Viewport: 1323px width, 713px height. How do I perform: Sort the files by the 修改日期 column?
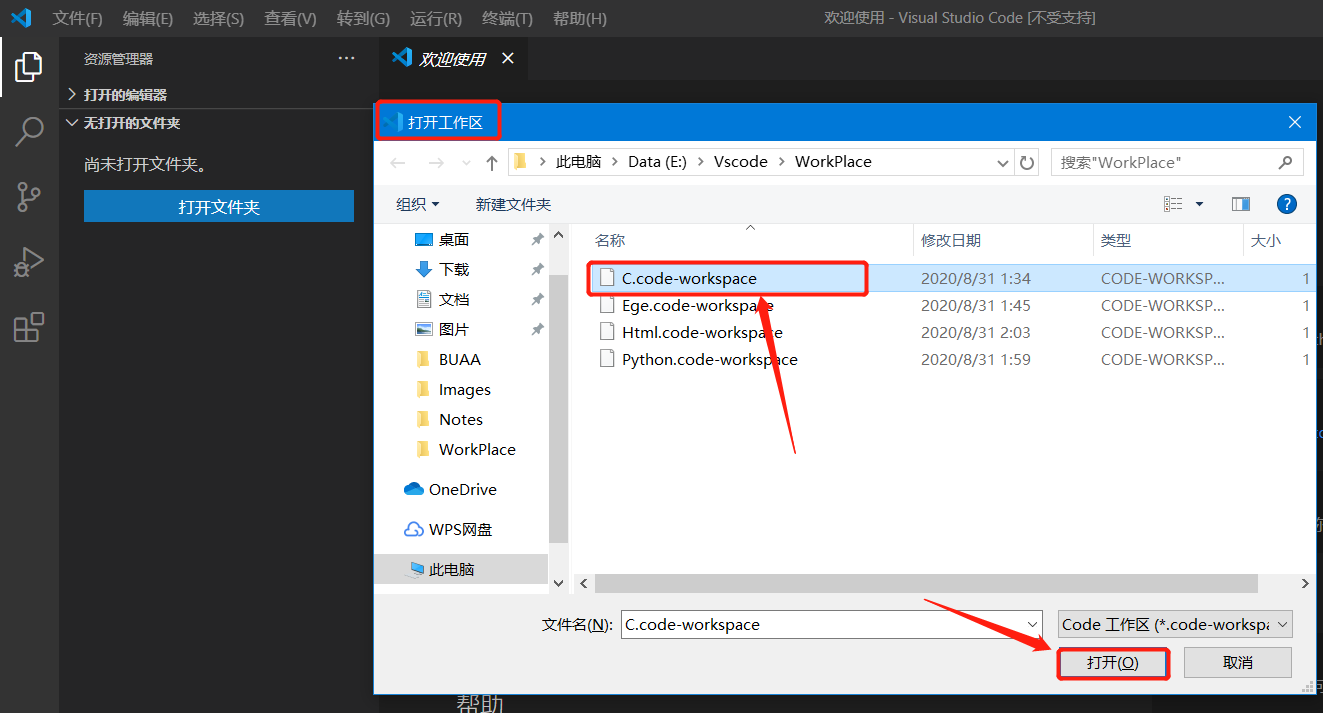(x=950, y=240)
